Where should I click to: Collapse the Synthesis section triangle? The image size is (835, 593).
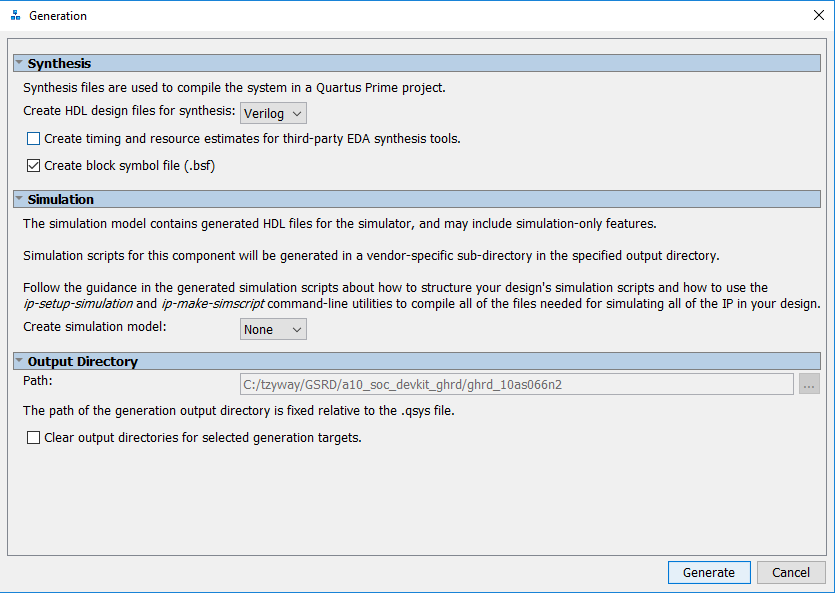pos(19,63)
